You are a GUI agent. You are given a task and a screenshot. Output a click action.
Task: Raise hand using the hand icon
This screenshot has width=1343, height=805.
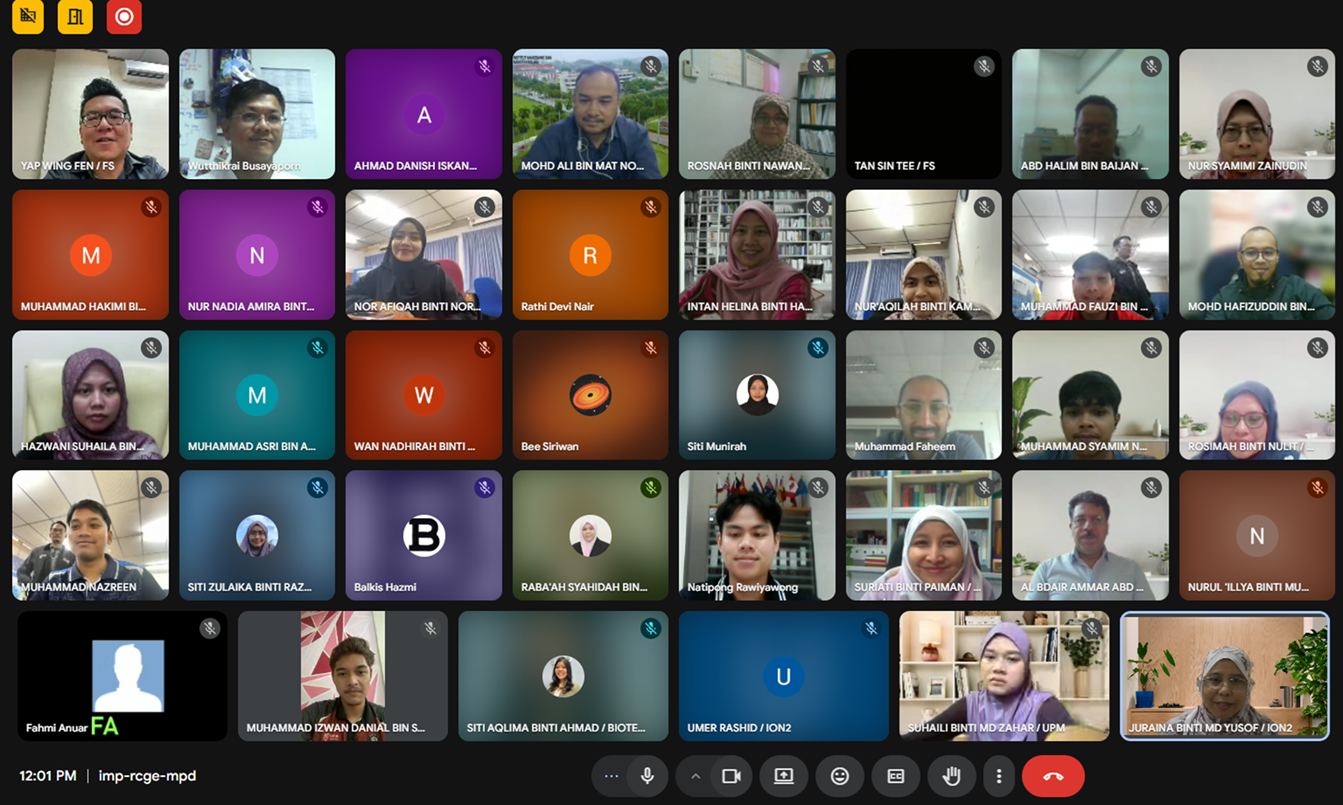pyautogui.click(x=951, y=776)
